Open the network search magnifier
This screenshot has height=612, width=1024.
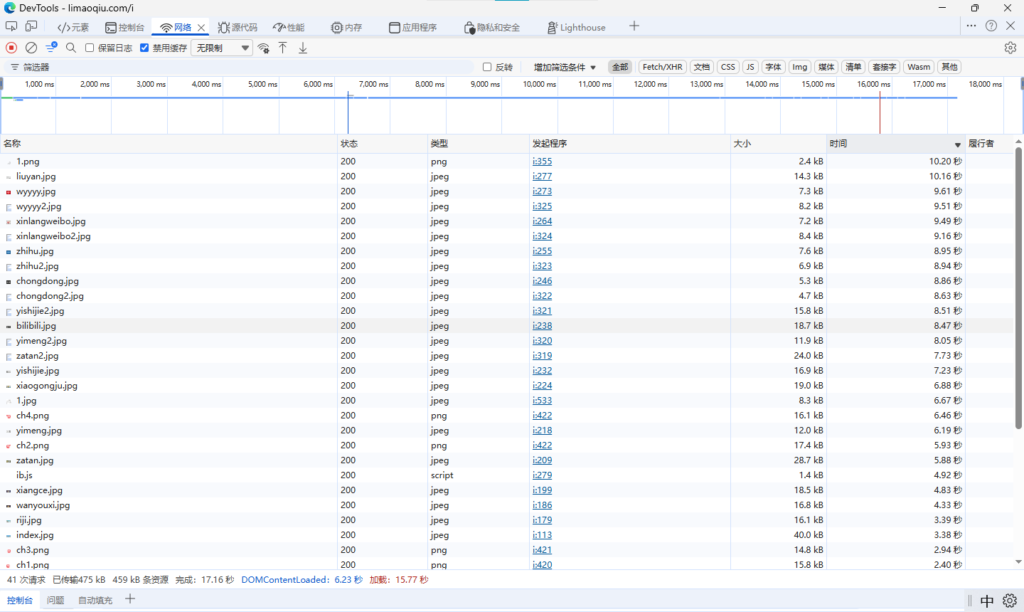click(71, 47)
